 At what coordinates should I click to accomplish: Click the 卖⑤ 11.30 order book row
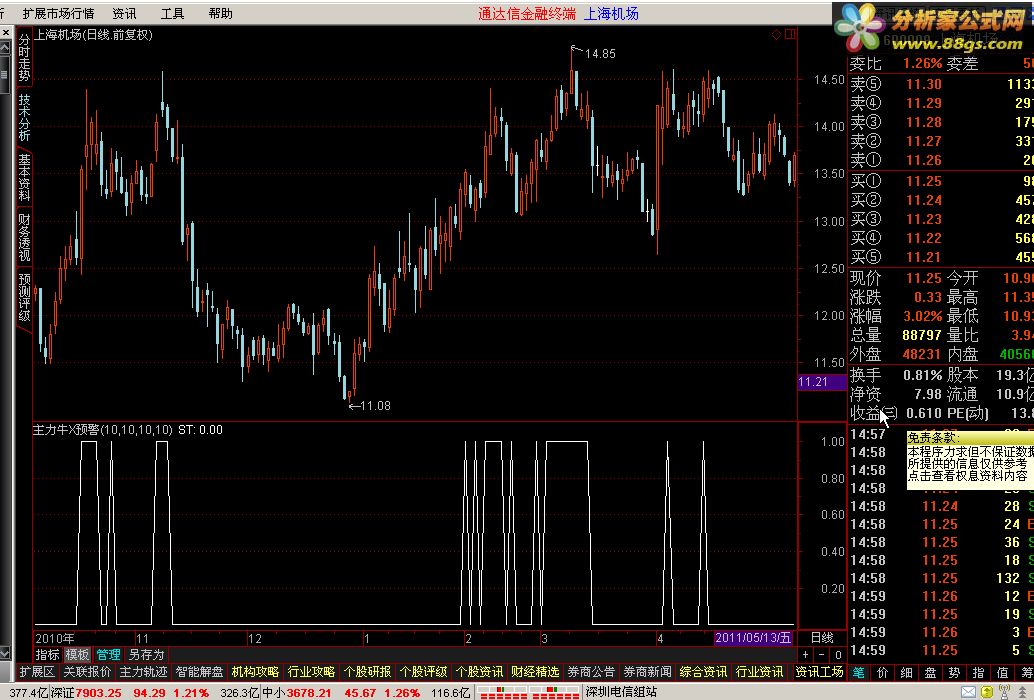click(x=941, y=84)
